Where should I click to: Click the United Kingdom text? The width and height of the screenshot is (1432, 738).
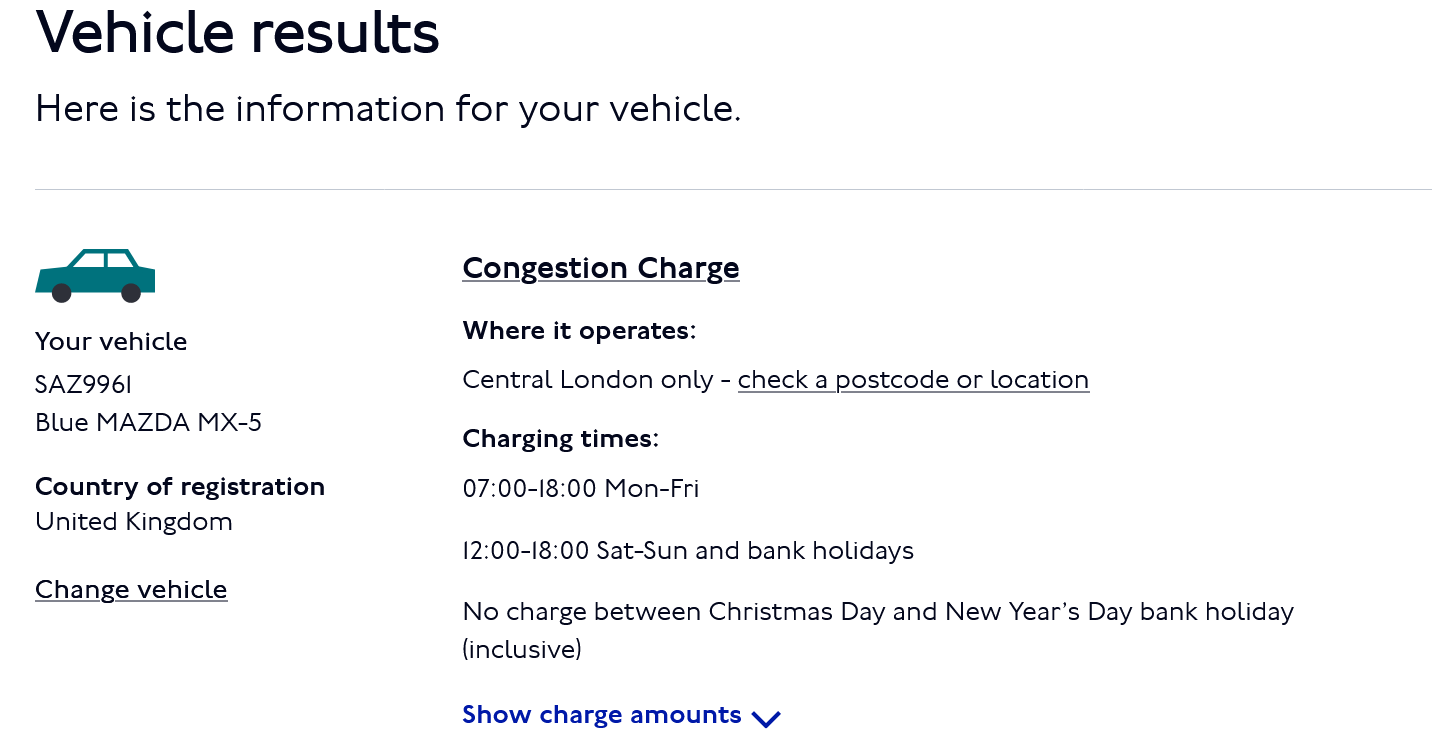click(x=134, y=522)
